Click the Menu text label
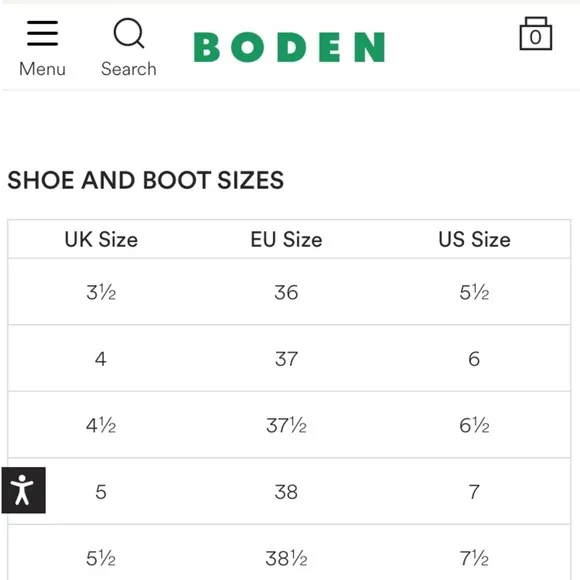This screenshot has width=580, height=580. [43, 69]
